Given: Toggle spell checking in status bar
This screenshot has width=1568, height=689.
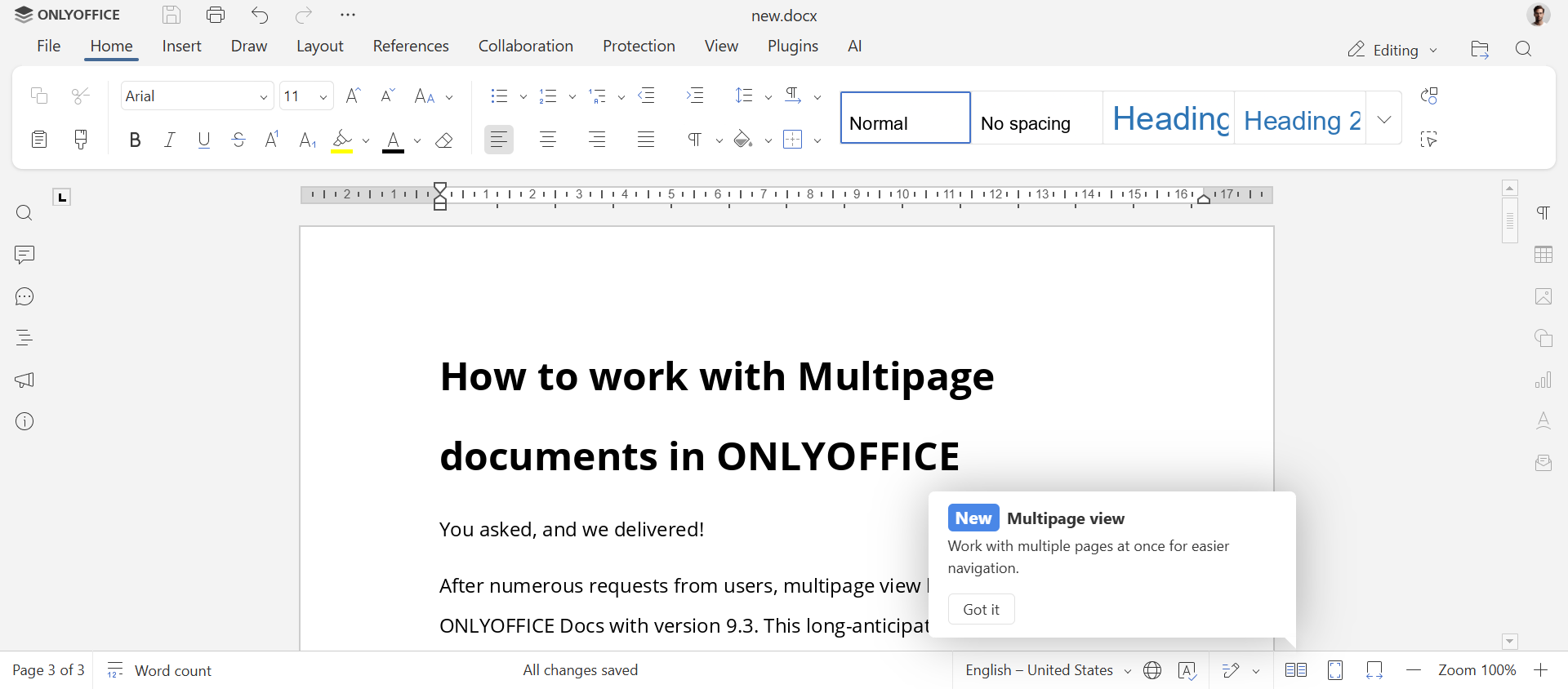Looking at the screenshot, I should [1187, 670].
